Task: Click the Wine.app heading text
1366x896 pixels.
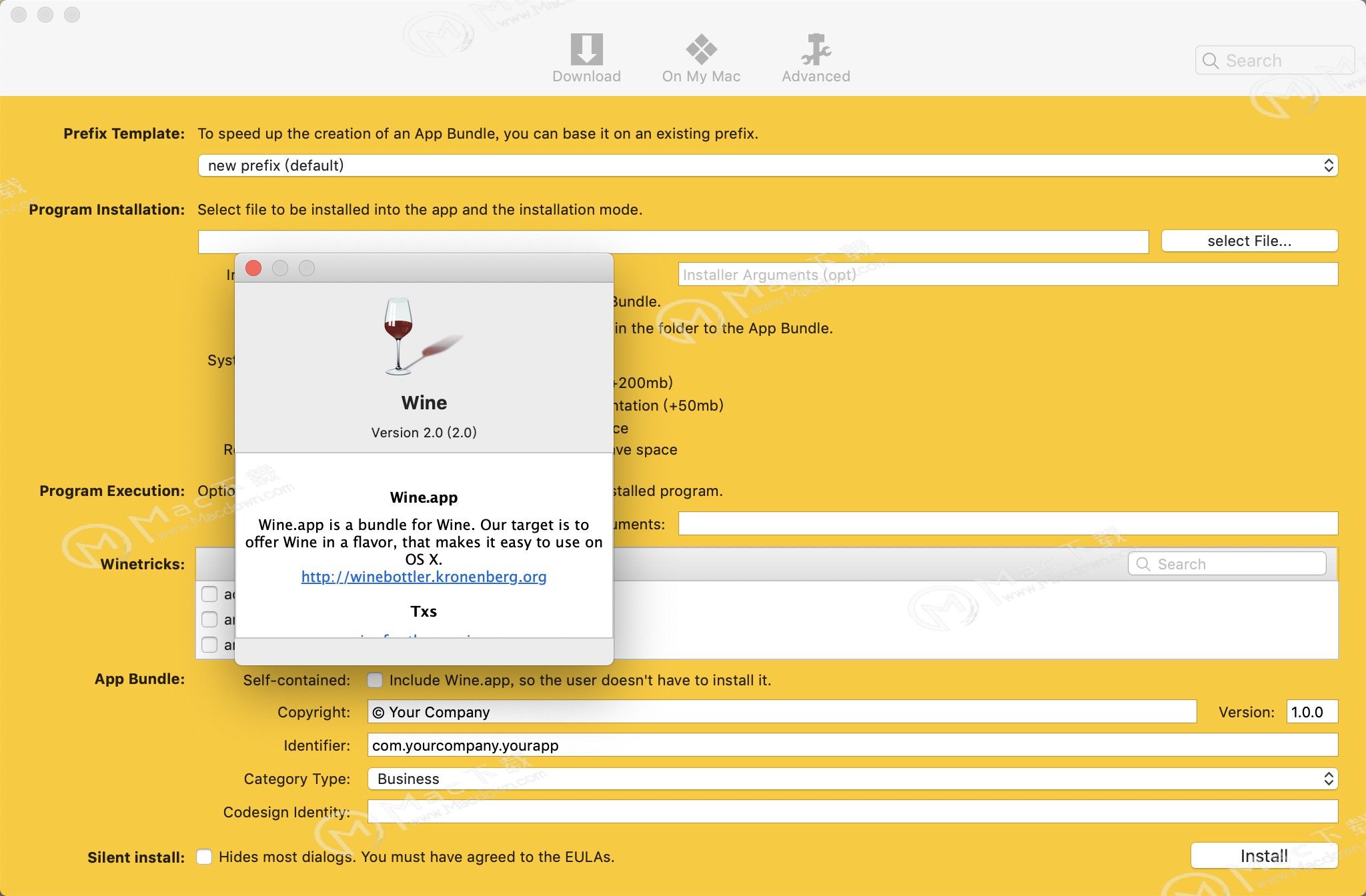Action: 424,497
